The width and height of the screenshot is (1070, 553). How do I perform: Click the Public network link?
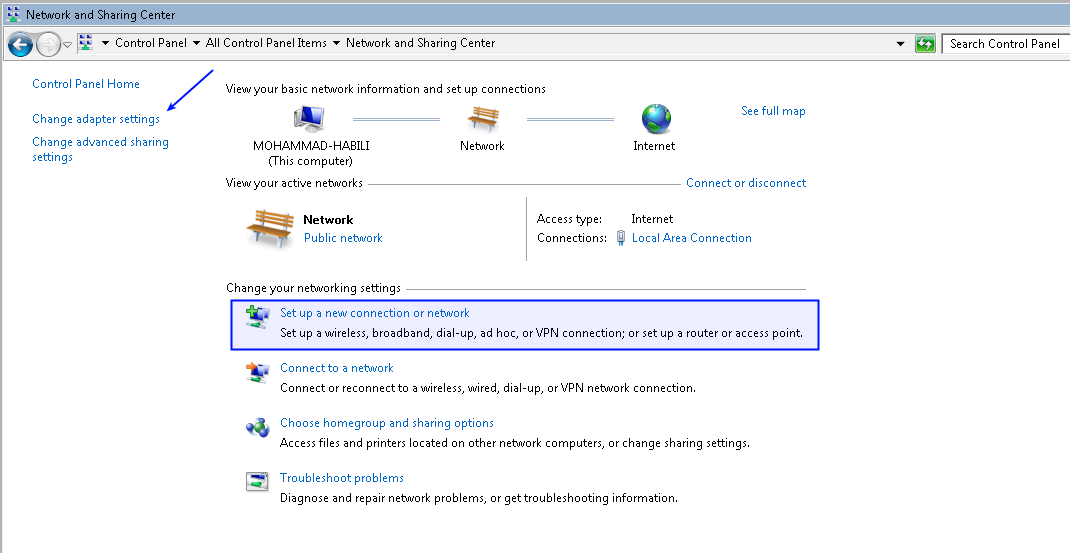pyautogui.click(x=343, y=238)
